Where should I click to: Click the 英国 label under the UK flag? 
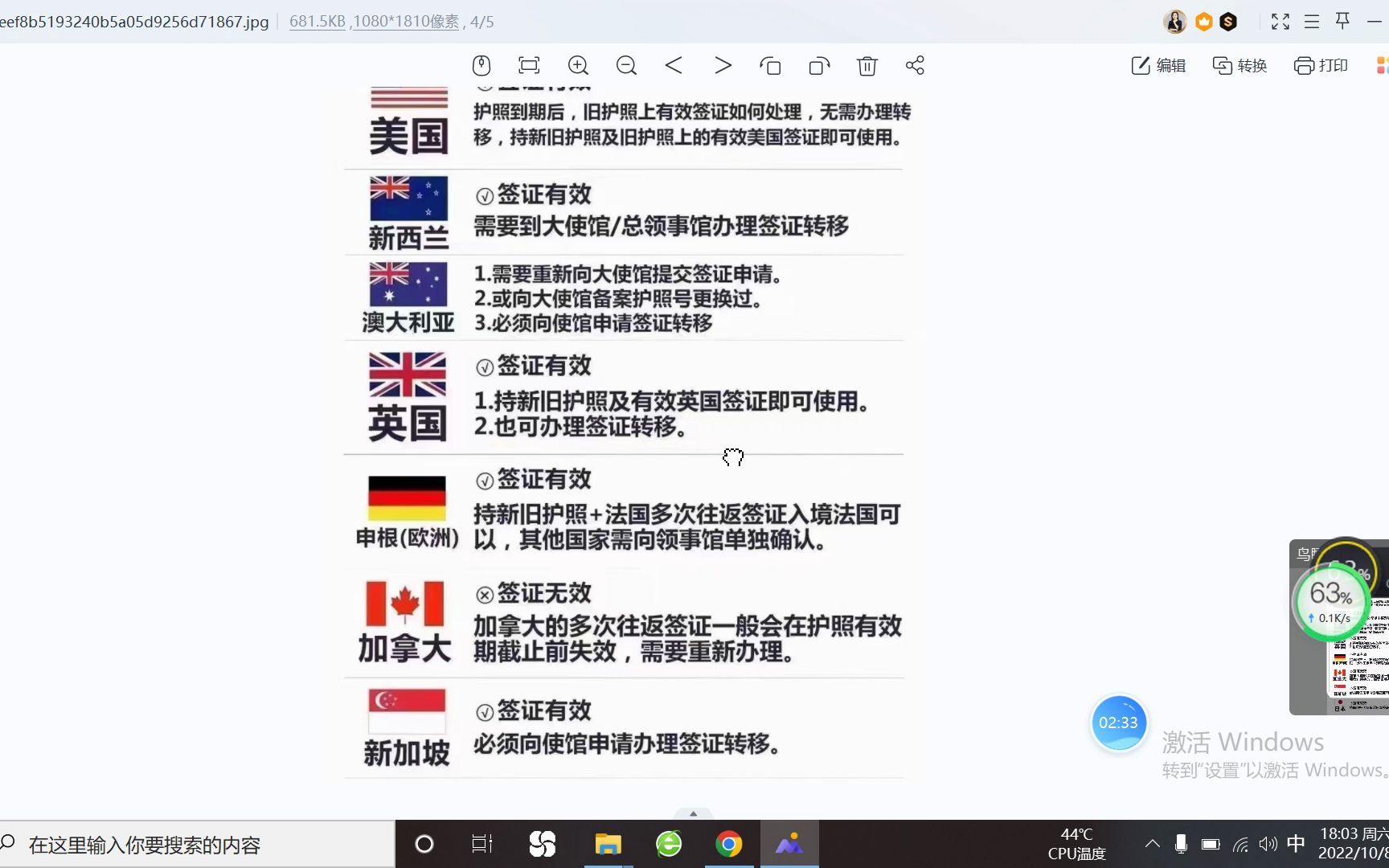408,424
